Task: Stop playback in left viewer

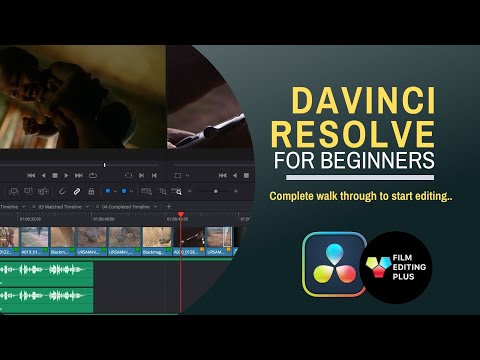Action: [x=55, y=175]
